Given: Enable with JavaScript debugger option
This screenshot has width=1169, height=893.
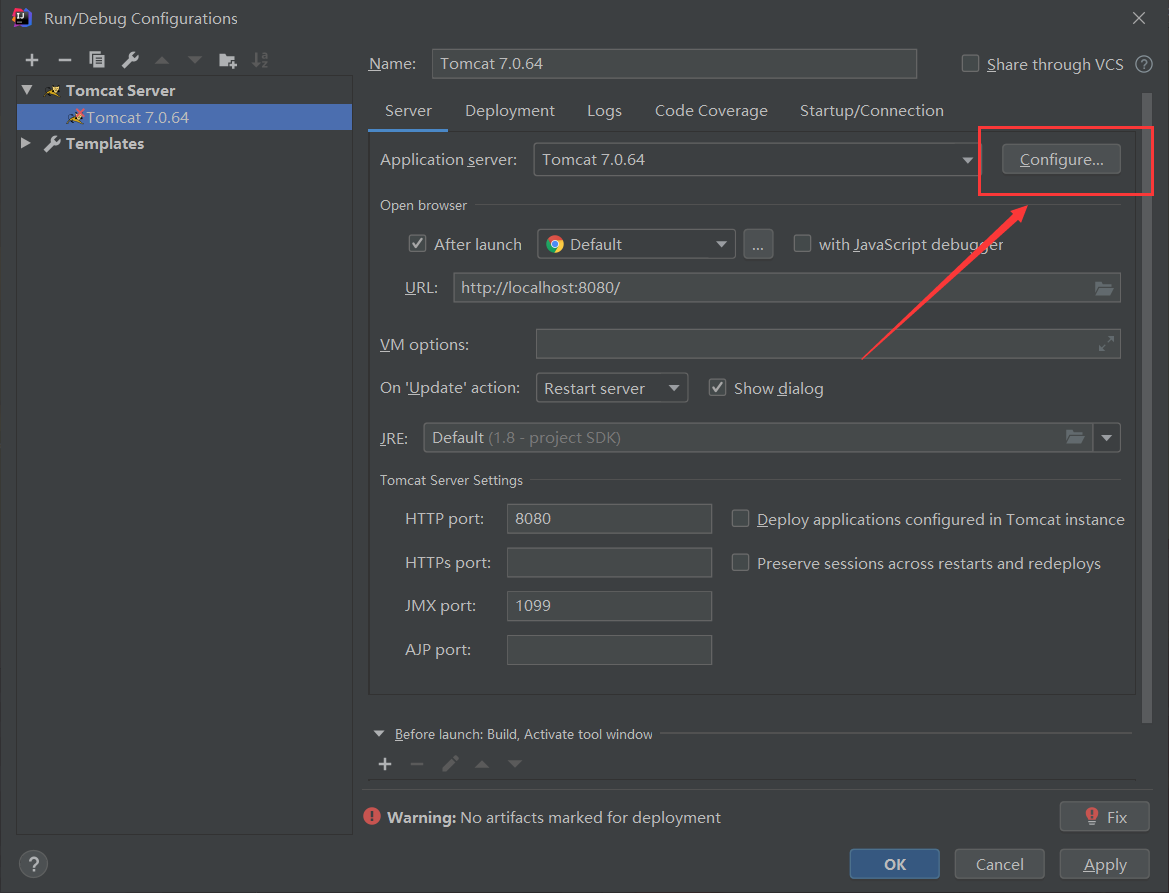Looking at the screenshot, I should pyautogui.click(x=802, y=244).
